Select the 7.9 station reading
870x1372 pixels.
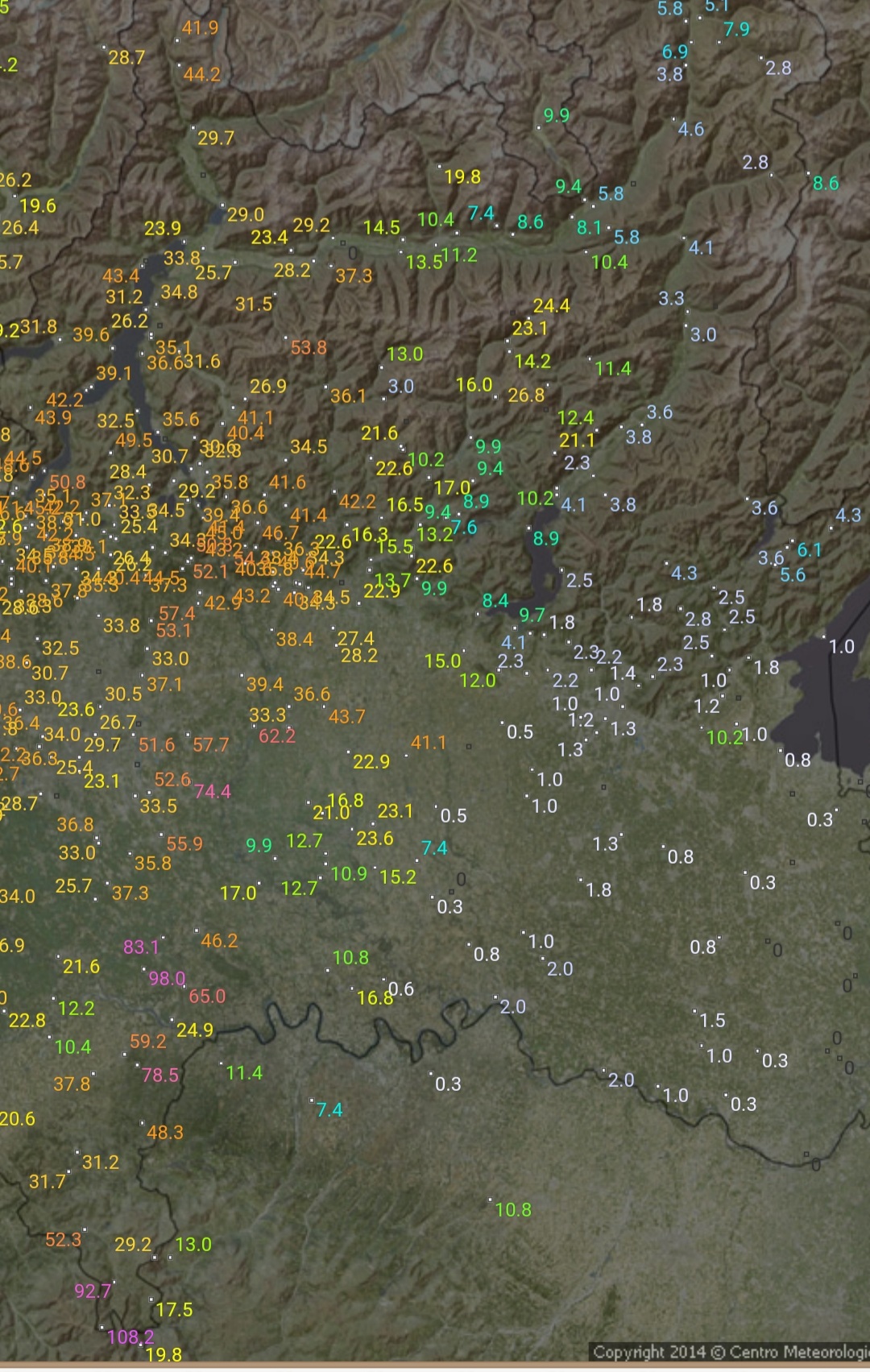[736, 29]
